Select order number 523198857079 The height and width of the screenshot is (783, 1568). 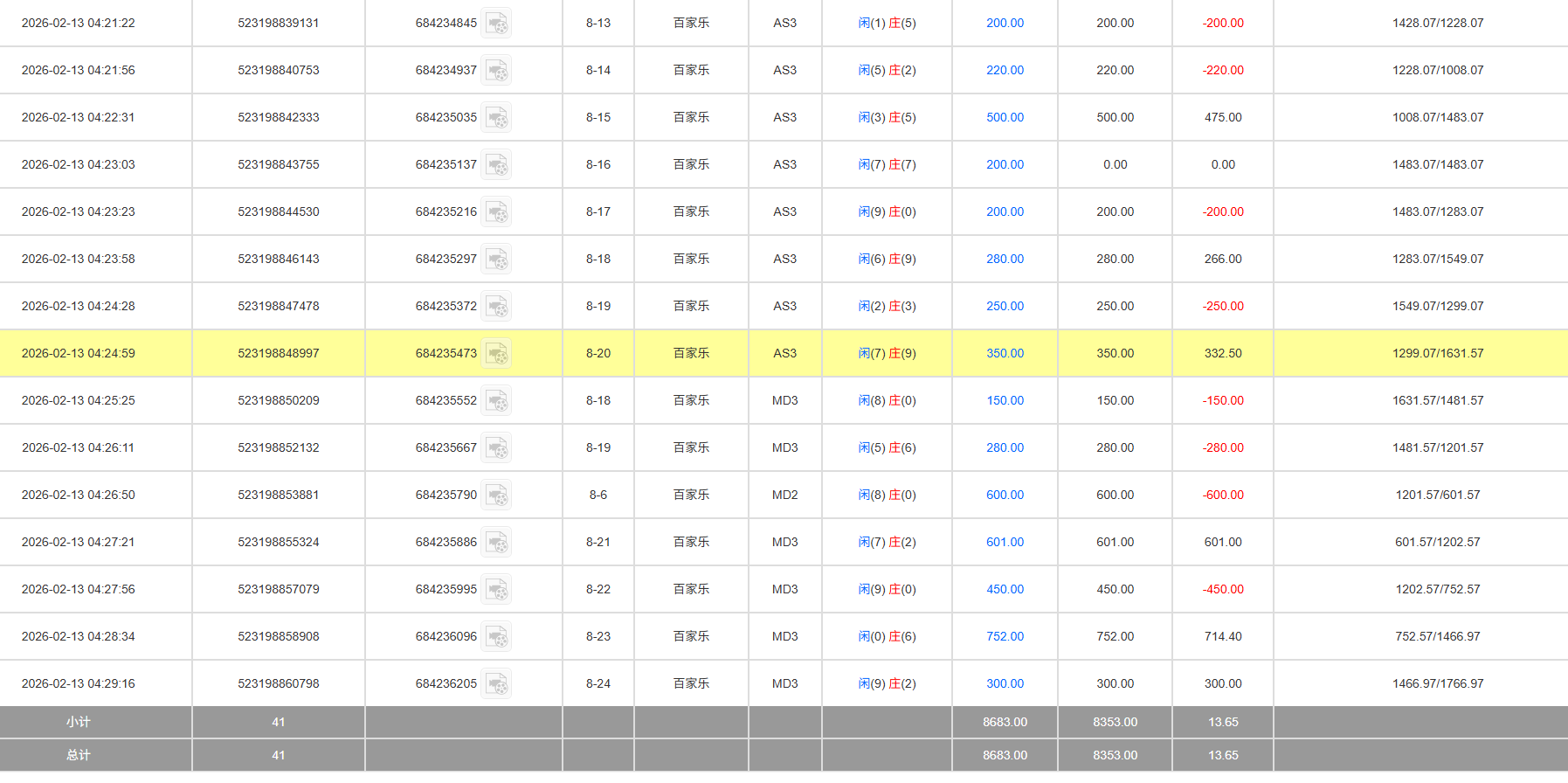[278, 589]
